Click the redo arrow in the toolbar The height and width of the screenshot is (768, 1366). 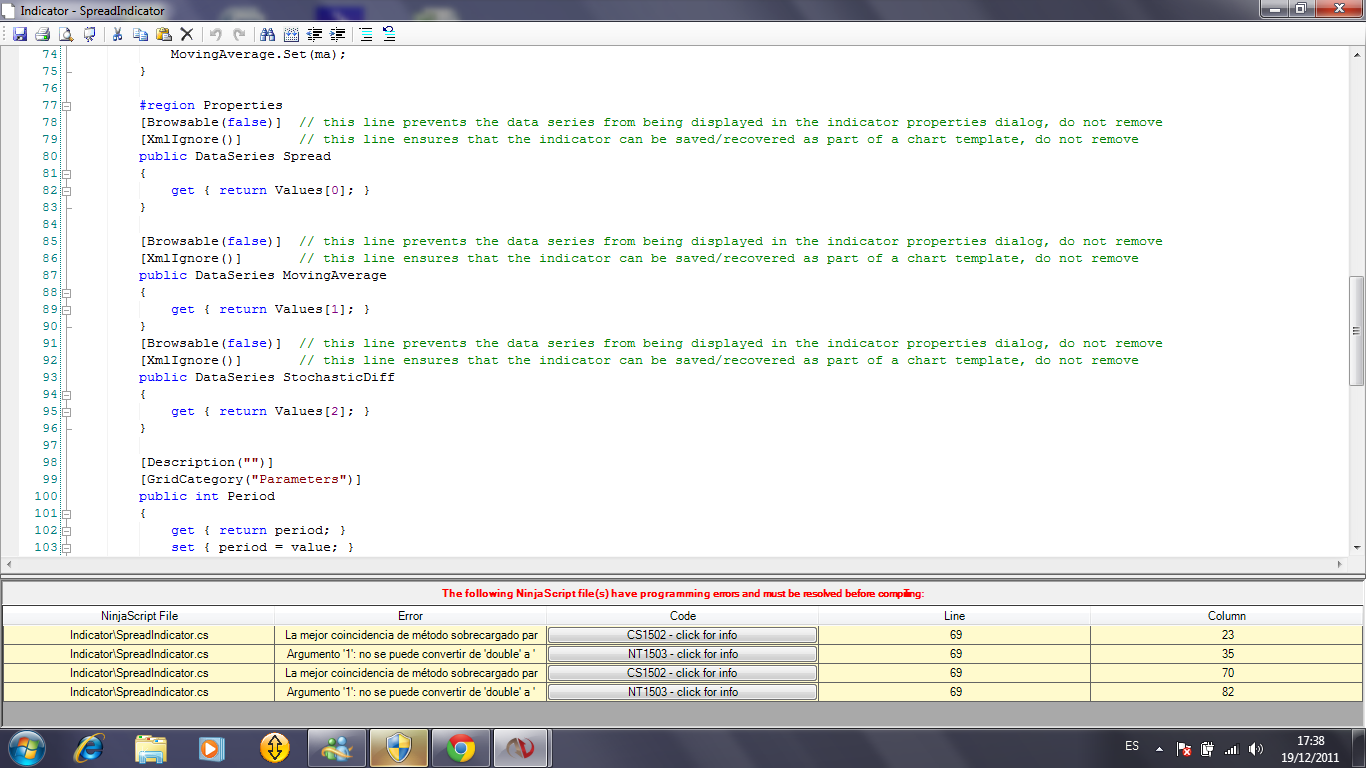[x=238, y=34]
